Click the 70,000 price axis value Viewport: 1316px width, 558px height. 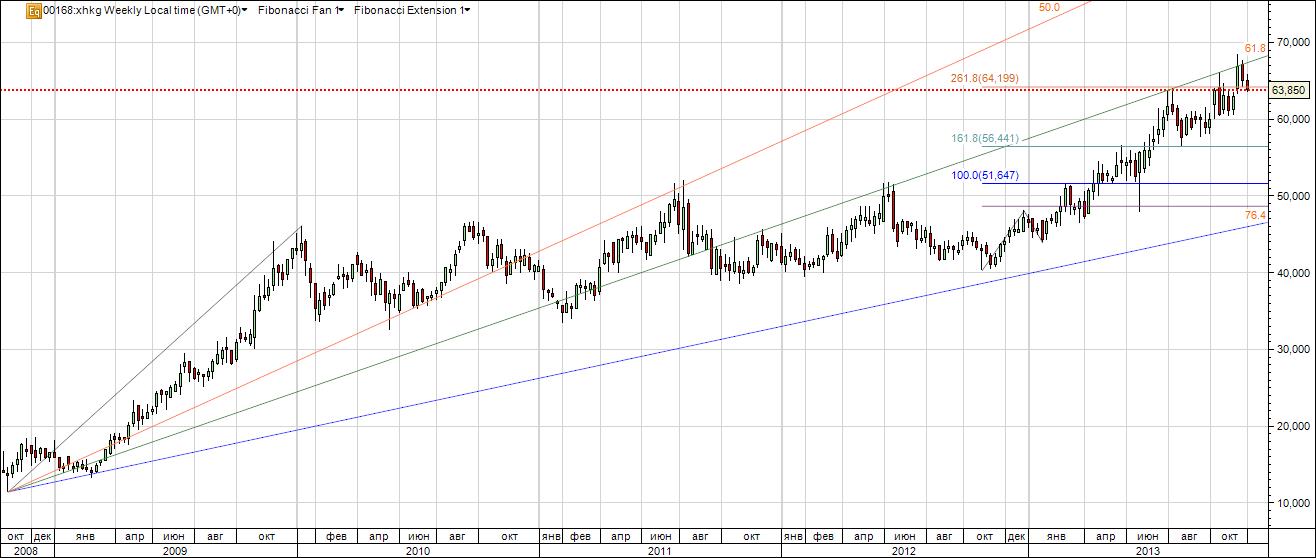pyautogui.click(x=1295, y=43)
